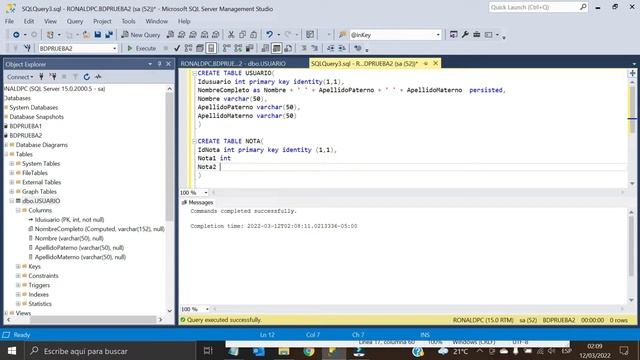Open the File menu
640x360 pixels.
click(9, 21)
